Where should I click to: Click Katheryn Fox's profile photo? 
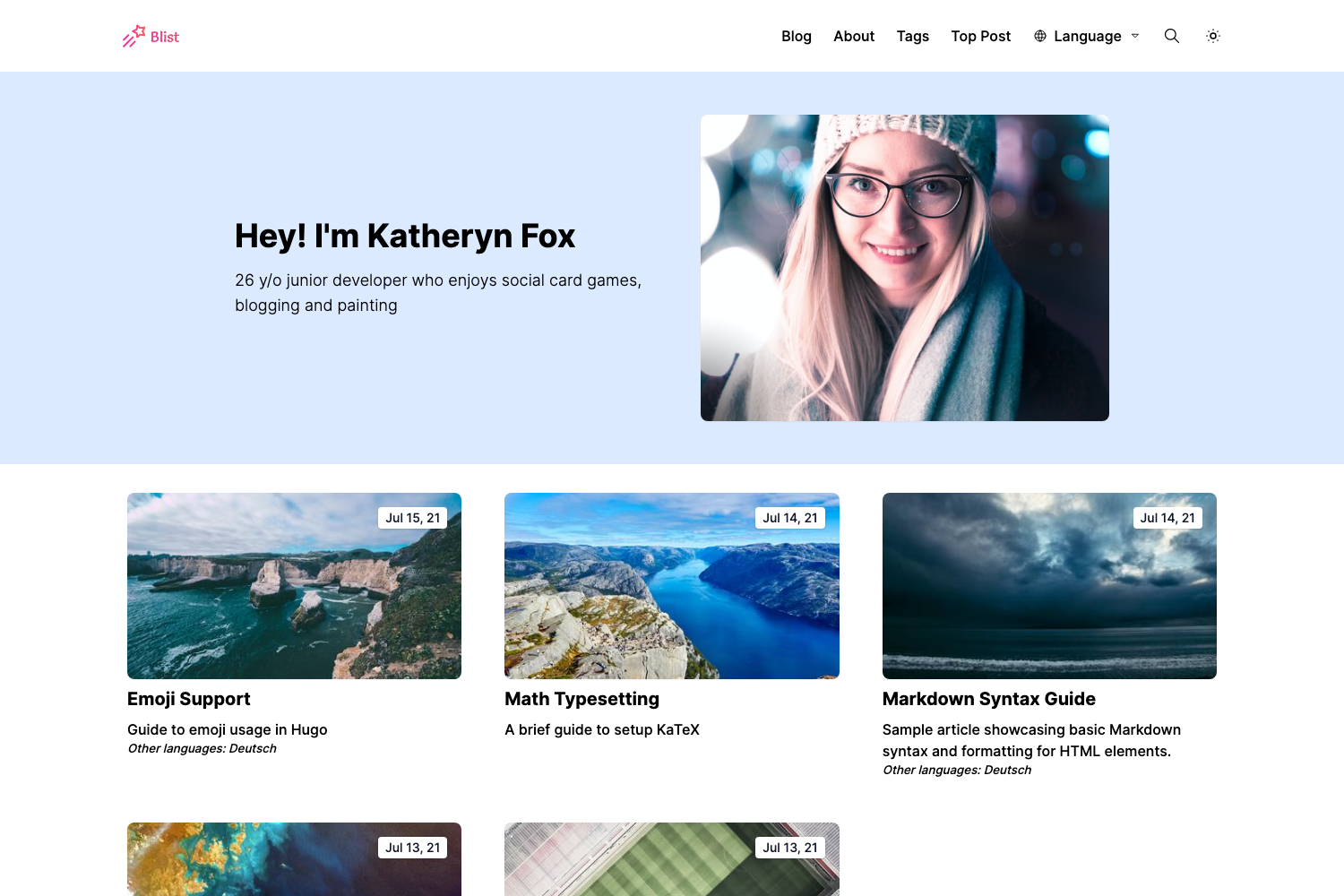pyautogui.click(x=904, y=268)
